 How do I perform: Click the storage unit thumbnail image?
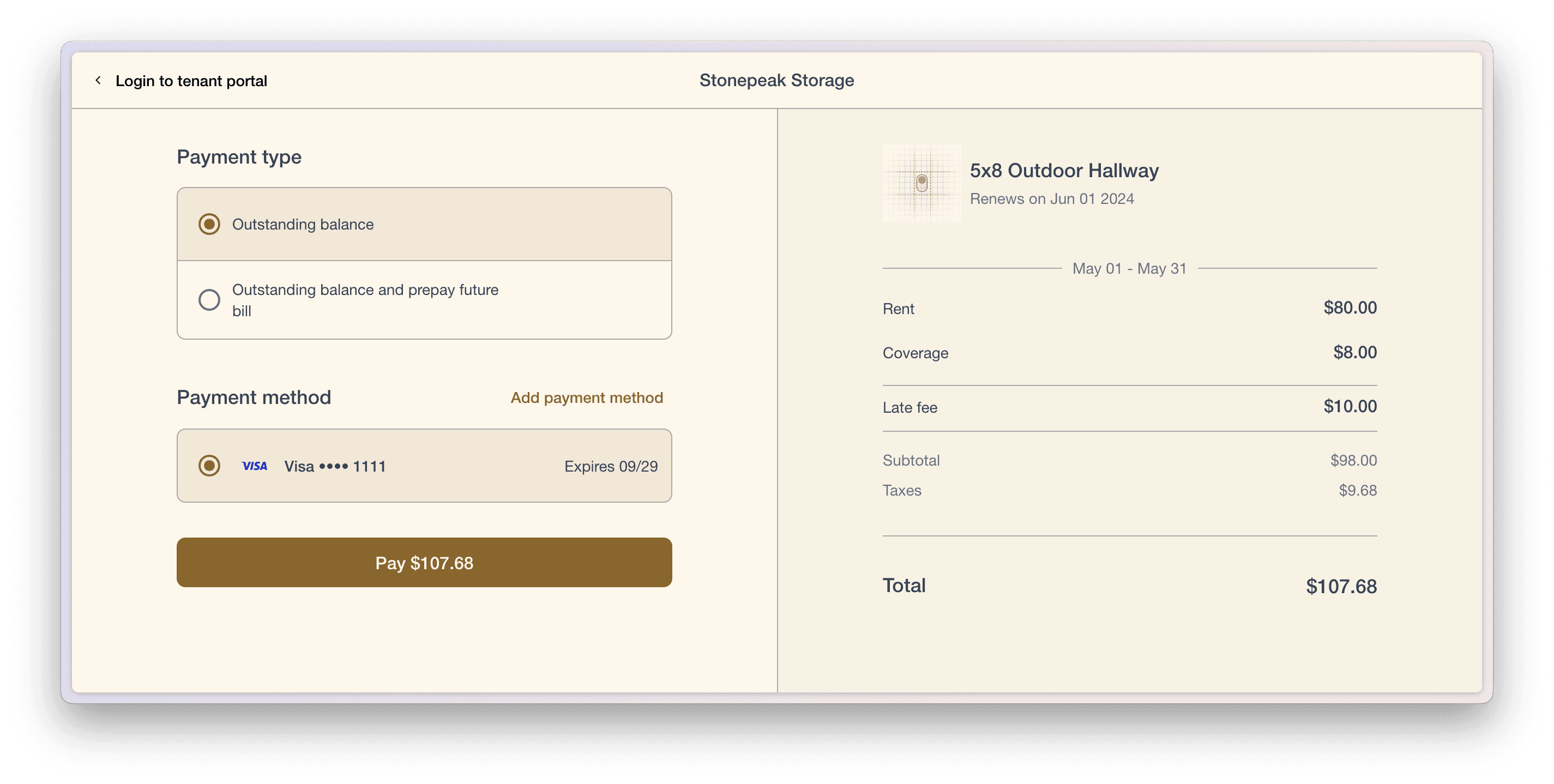point(921,183)
